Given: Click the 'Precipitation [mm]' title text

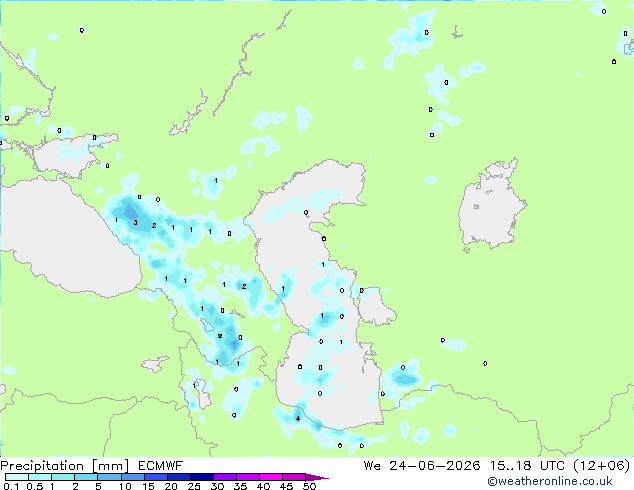Looking at the screenshot, I should (65, 466).
